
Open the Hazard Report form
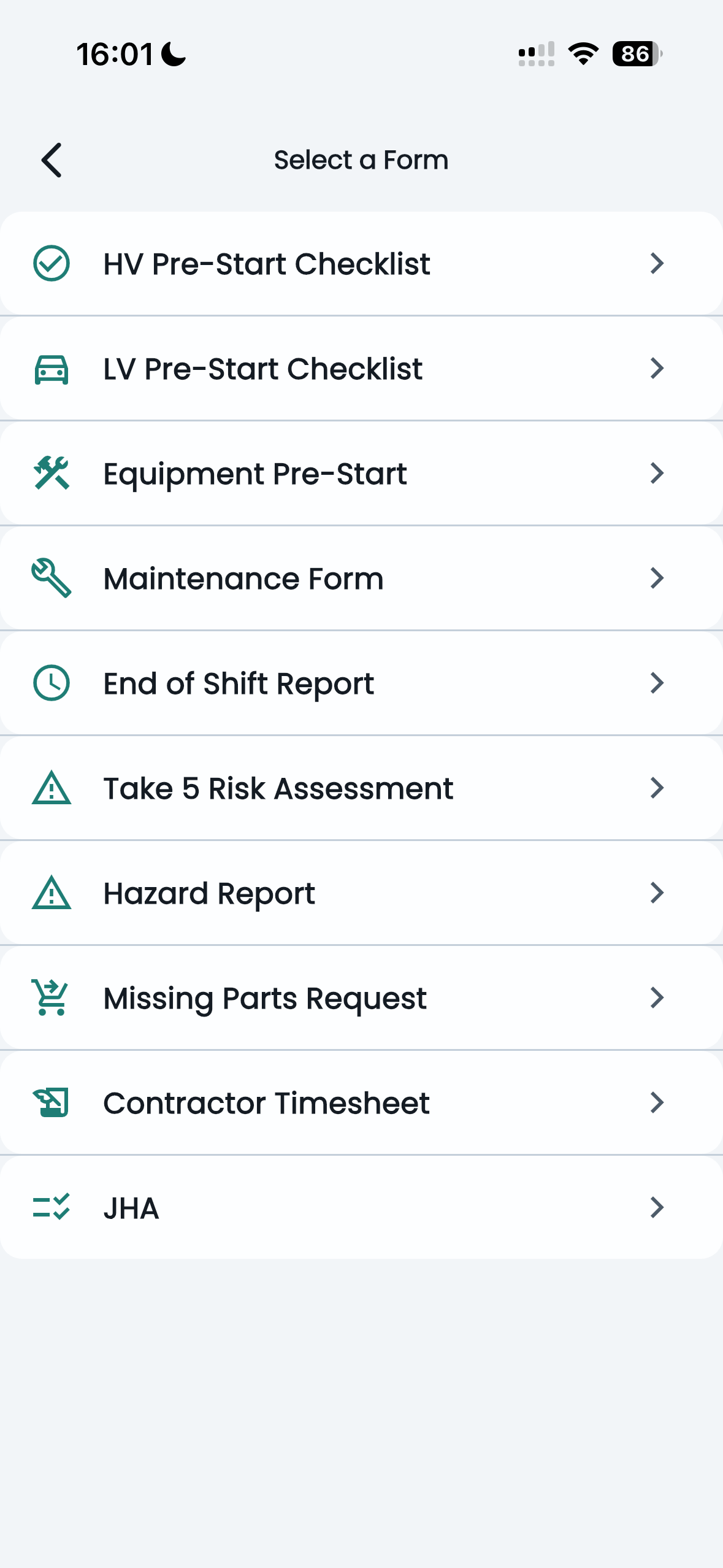361,893
